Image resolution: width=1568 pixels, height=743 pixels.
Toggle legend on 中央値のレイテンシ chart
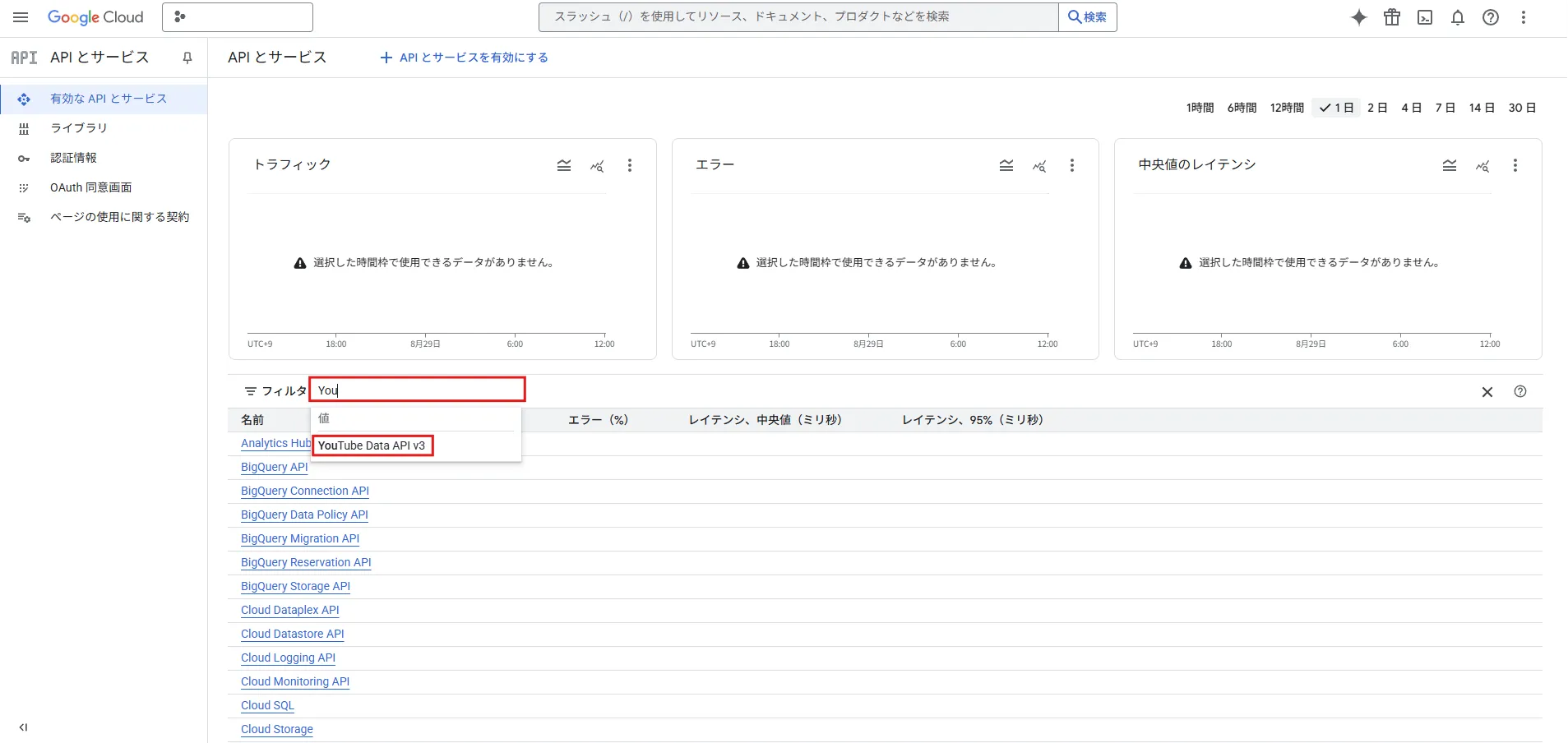pos(1450,166)
